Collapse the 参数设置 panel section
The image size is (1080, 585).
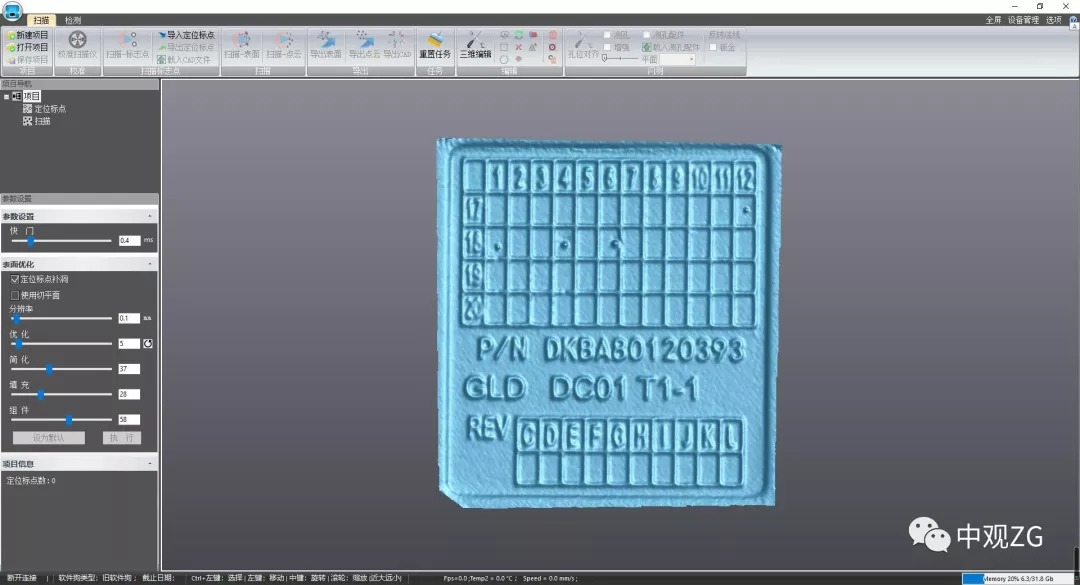150,217
